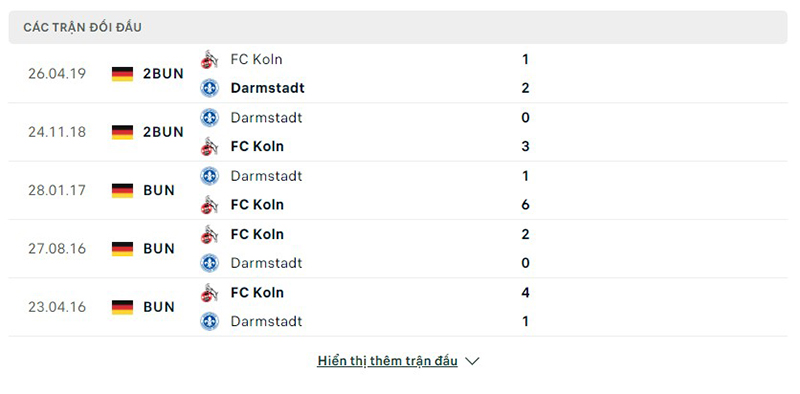Click 'CÁC TRẬN ĐỐI ĐẦU' section header
The height and width of the screenshot is (394, 800).
pyautogui.click(x=83, y=27)
